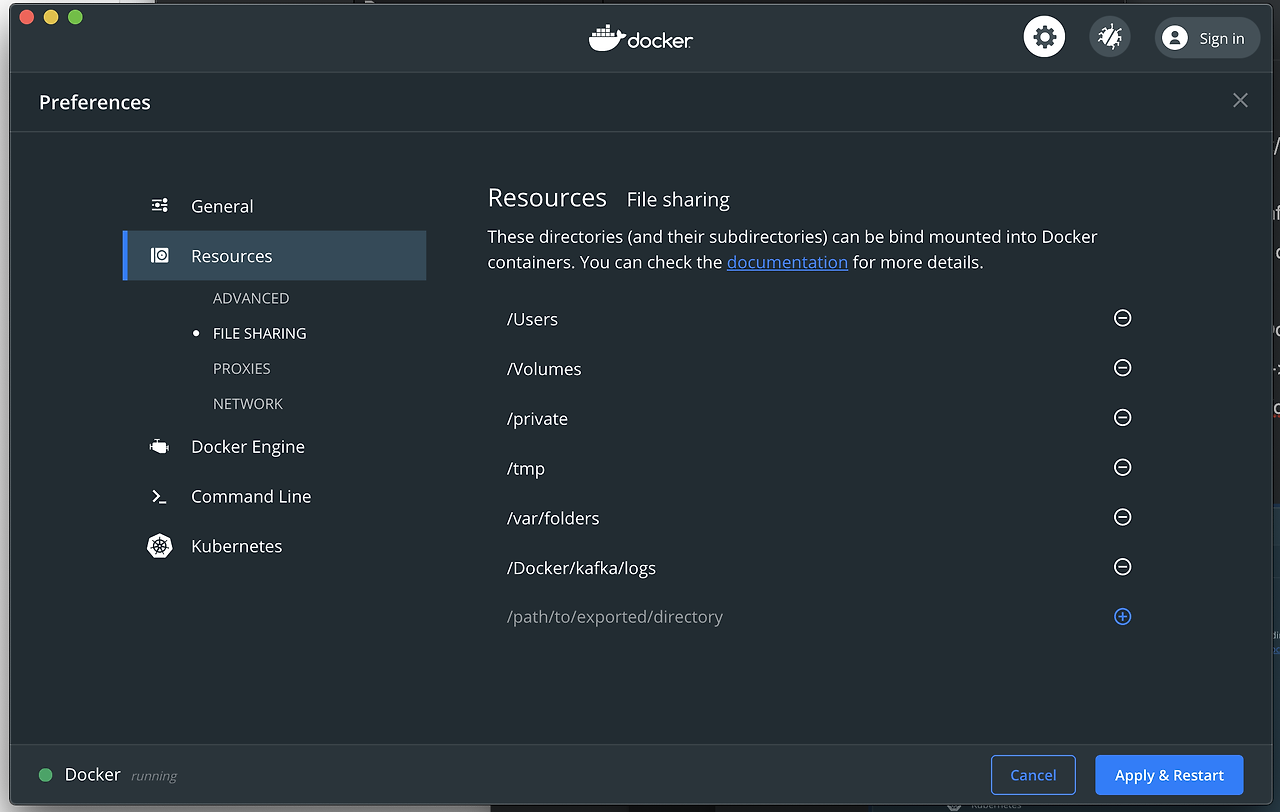This screenshot has width=1280, height=812.
Task: Select the /Docker/kafka/logs path text
Action: pos(581,568)
